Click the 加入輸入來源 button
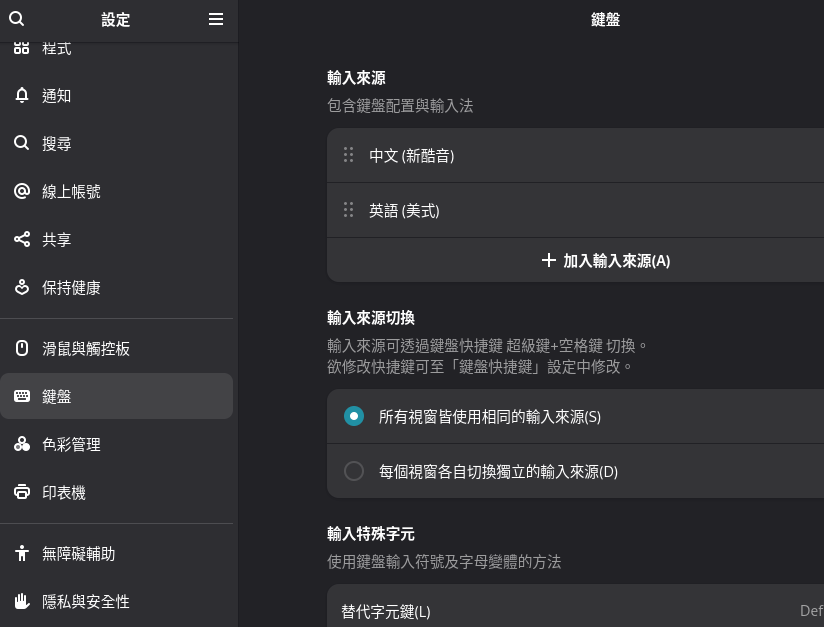The image size is (824, 627). tap(605, 260)
